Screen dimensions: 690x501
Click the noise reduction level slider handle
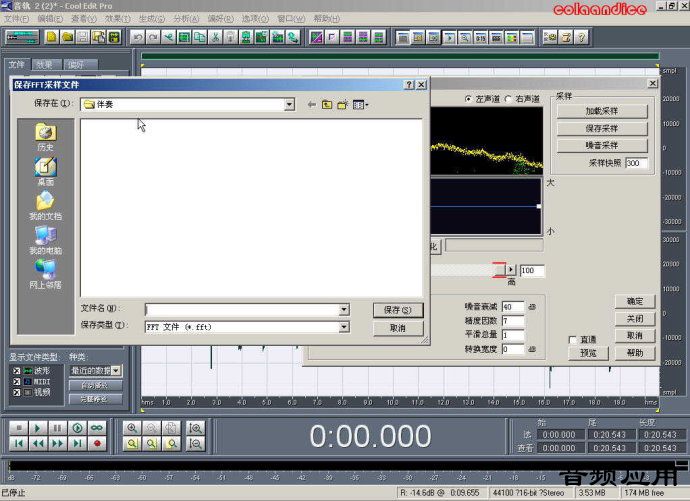pyautogui.click(x=499, y=270)
